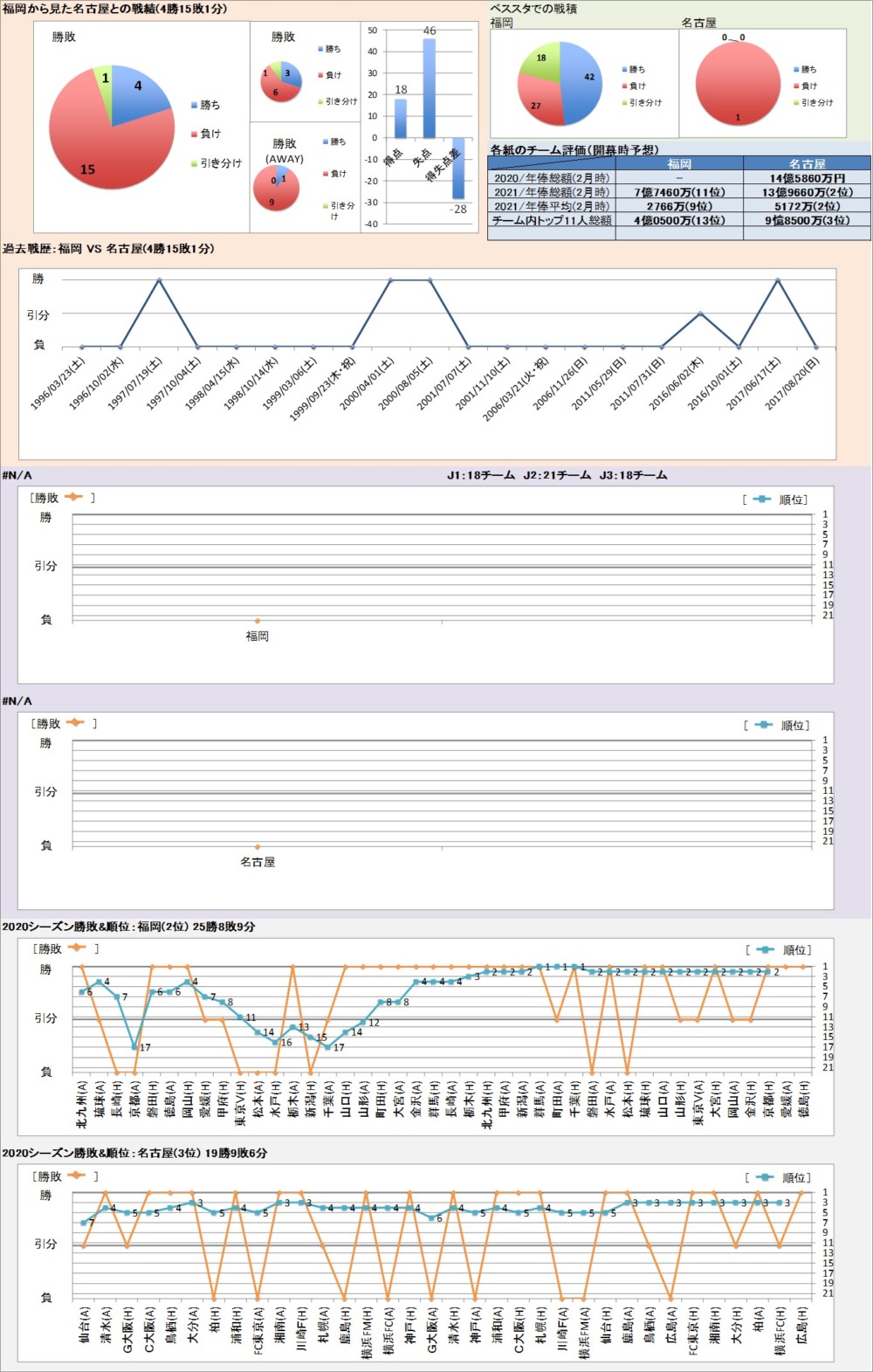The width and height of the screenshot is (873, 1372).
Task: Click the orange 名古屋 point in second #N/A chart
Action: (257, 846)
